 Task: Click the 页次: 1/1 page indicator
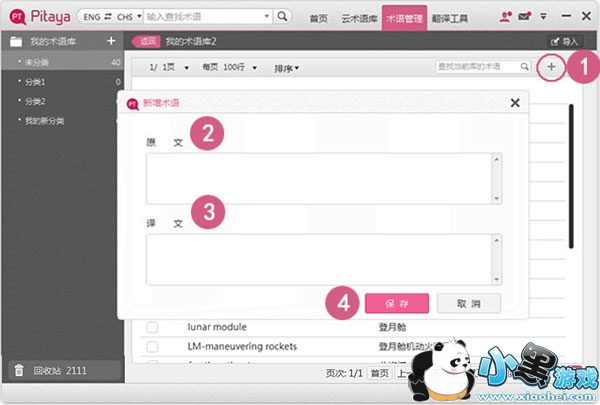tap(344, 374)
